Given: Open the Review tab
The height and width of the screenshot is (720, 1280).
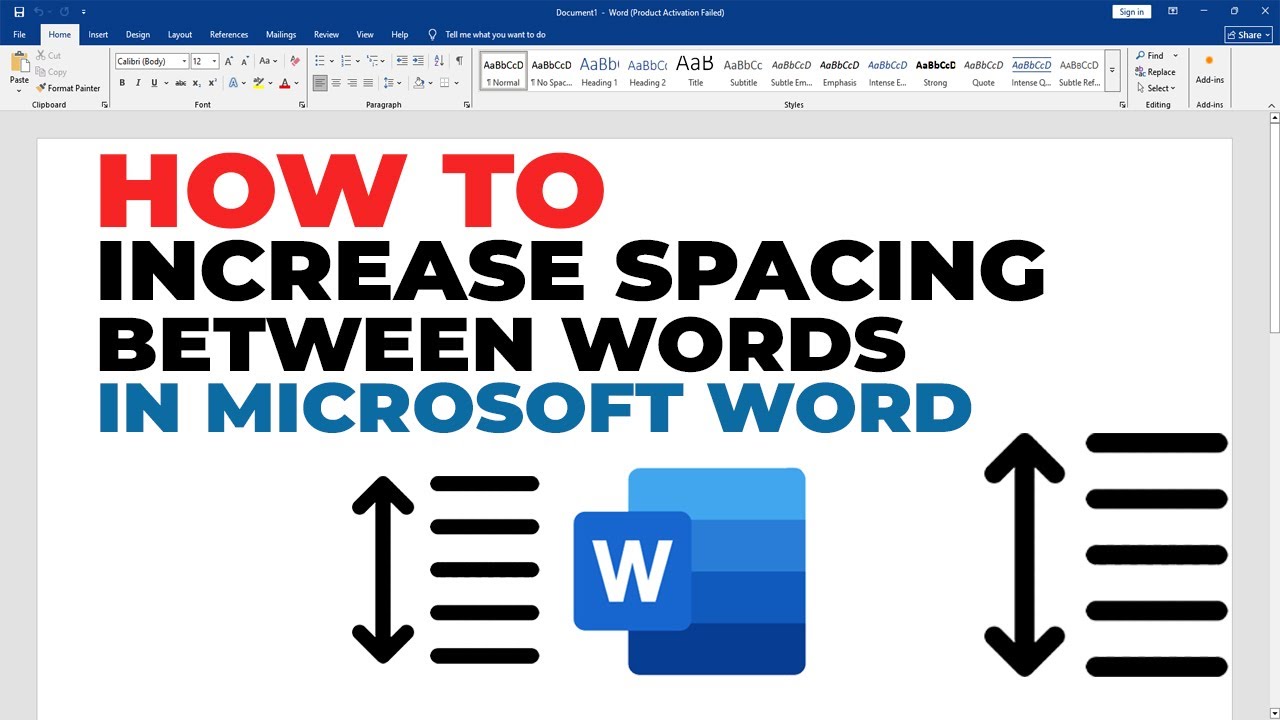Looking at the screenshot, I should point(327,34).
